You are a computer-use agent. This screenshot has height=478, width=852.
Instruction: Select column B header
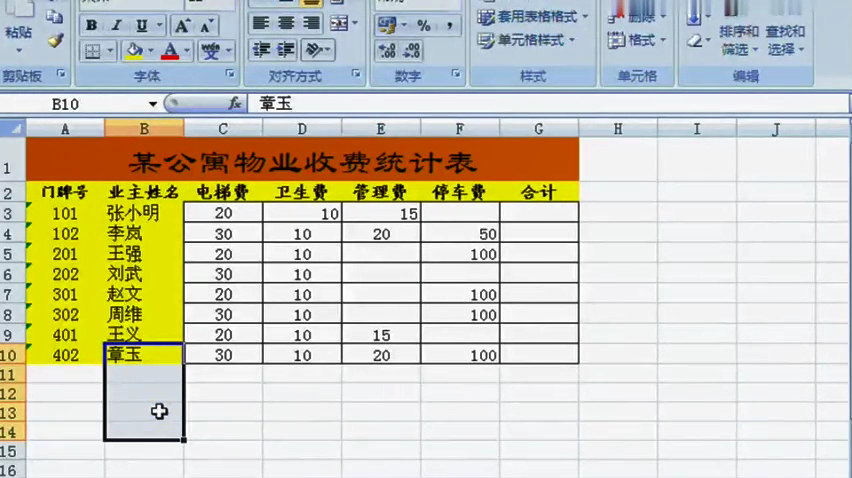pos(144,129)
